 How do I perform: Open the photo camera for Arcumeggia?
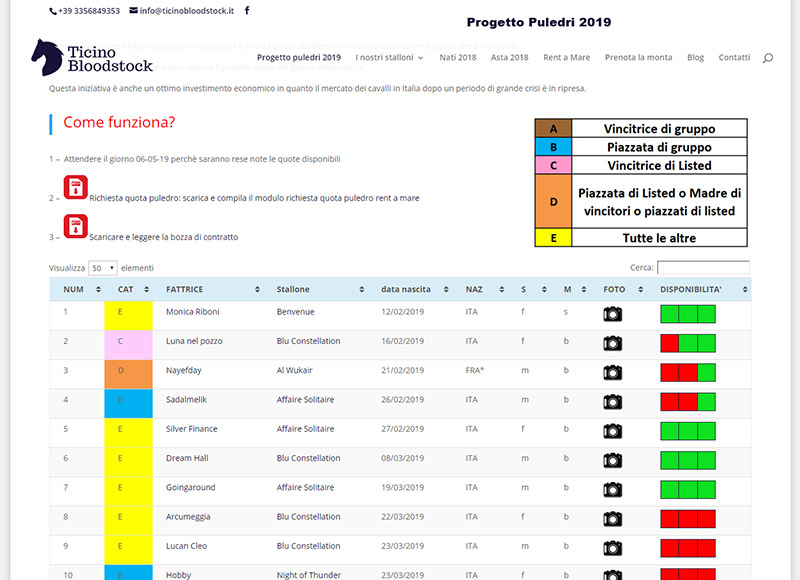tap(612, 519)
